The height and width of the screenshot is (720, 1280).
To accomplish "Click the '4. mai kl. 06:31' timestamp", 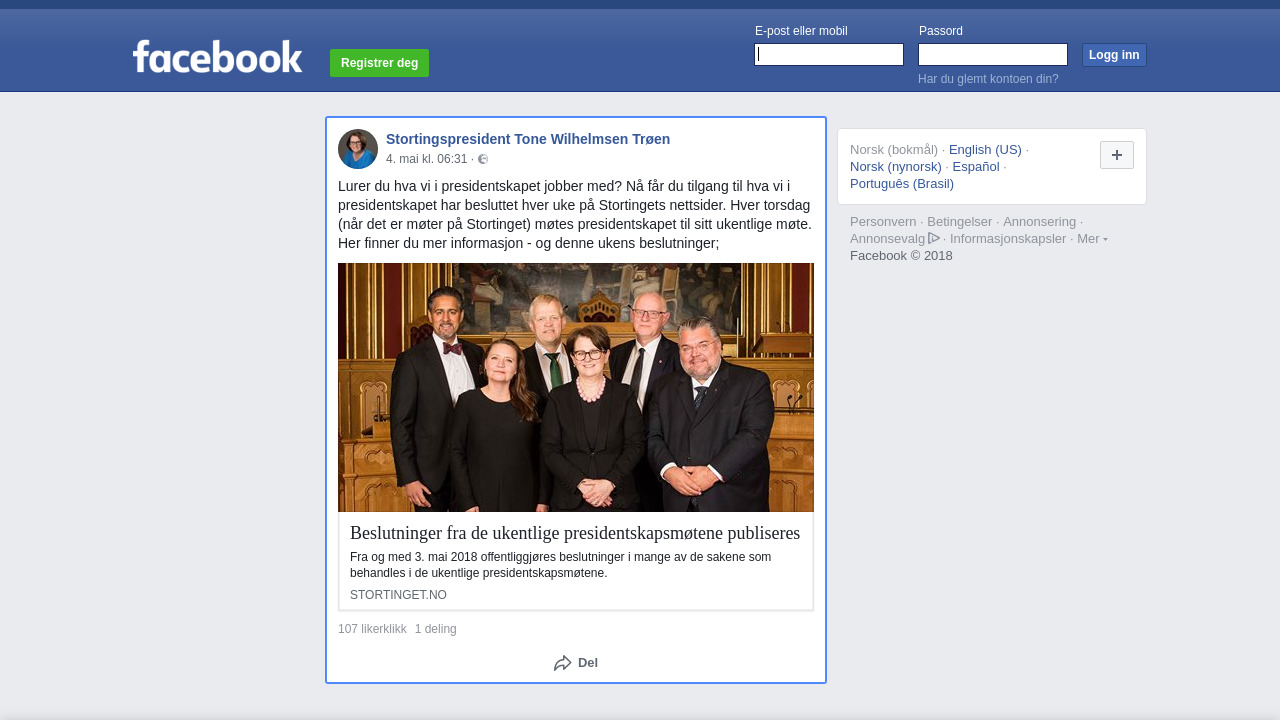I will pos(427,159).
